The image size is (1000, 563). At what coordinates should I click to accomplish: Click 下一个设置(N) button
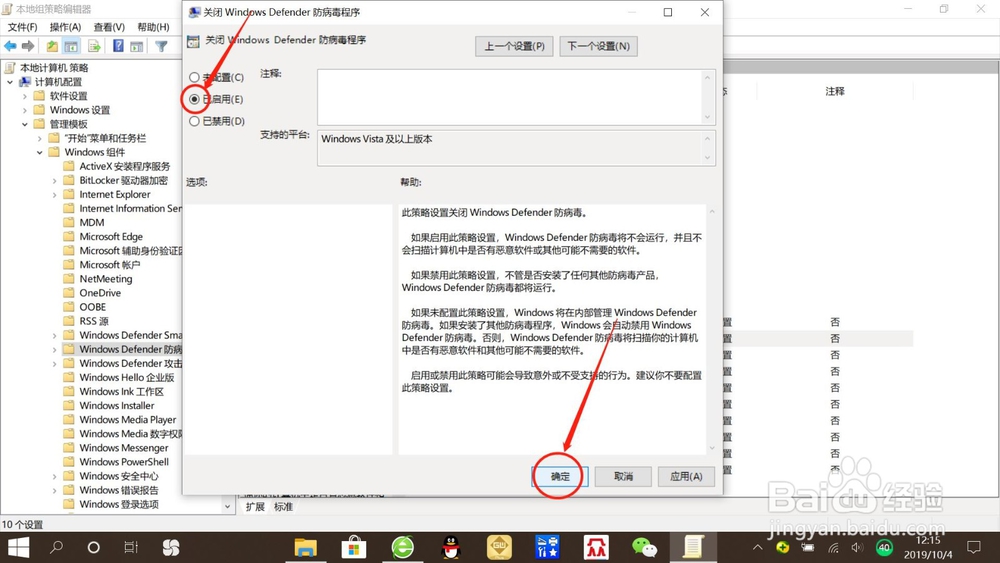click(x=598, y=46)
